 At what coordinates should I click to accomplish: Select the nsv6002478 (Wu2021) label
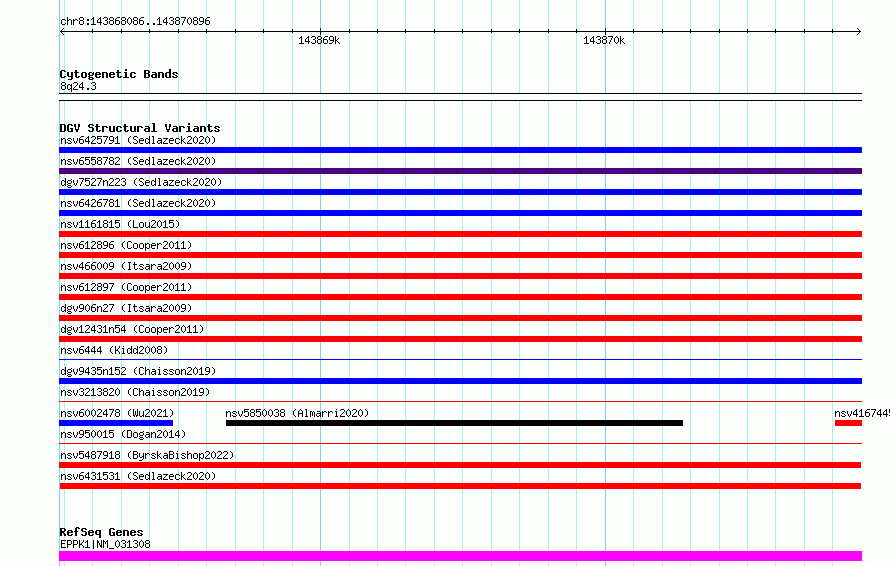[x=117, y=413]
